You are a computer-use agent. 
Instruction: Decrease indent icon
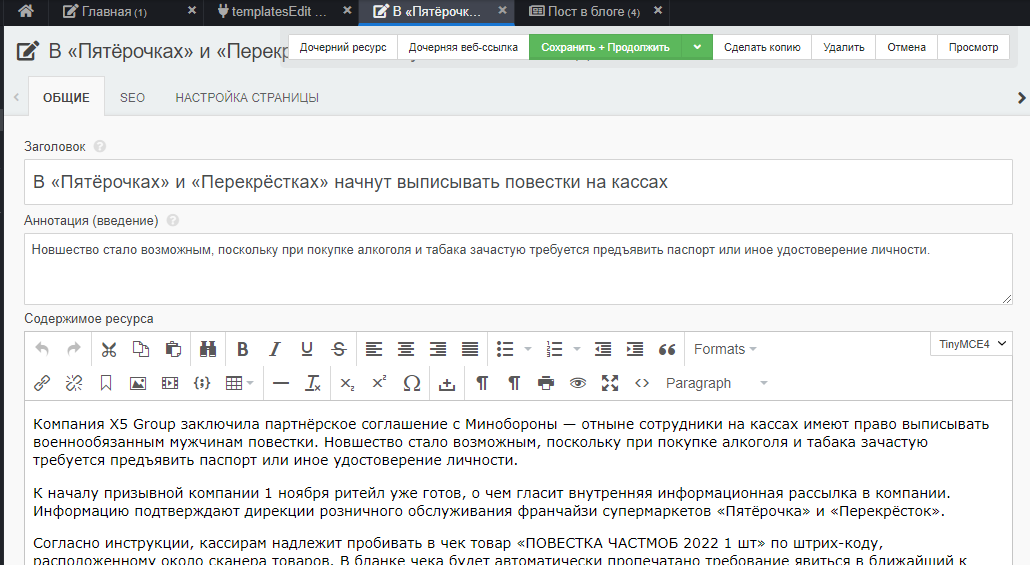[603, 349]
